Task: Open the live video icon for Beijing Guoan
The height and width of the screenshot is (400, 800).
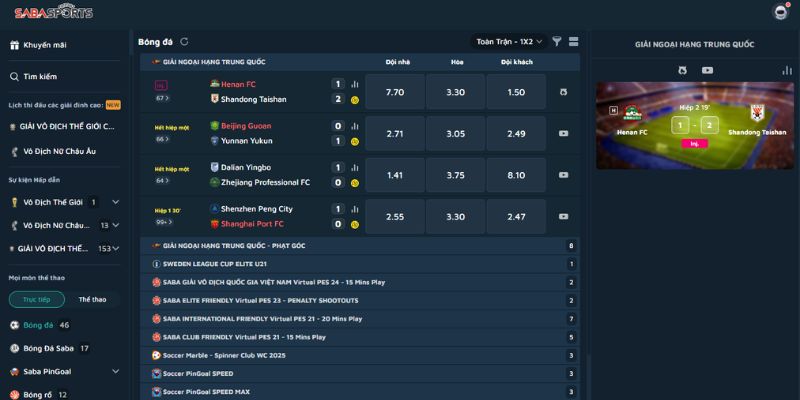Action: point(564,133)
